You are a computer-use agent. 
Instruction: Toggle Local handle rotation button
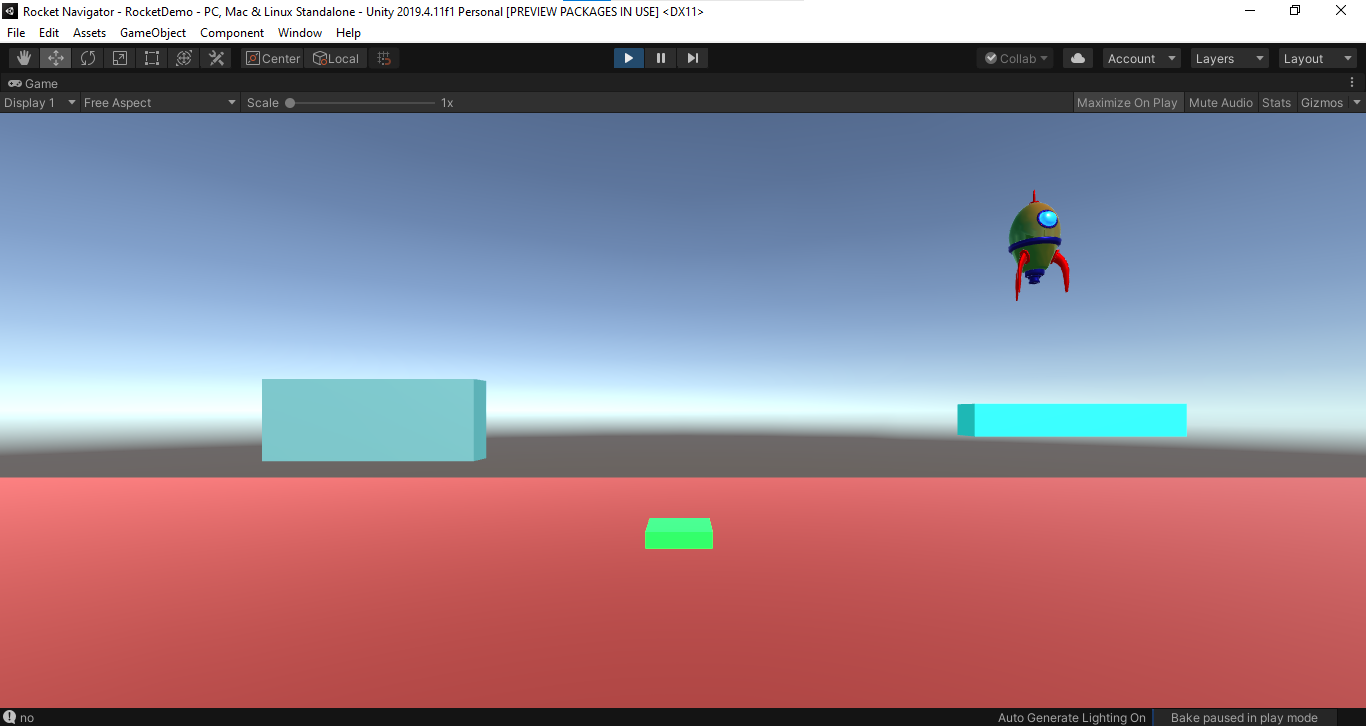pyautogui.click(x=335, y=58)
